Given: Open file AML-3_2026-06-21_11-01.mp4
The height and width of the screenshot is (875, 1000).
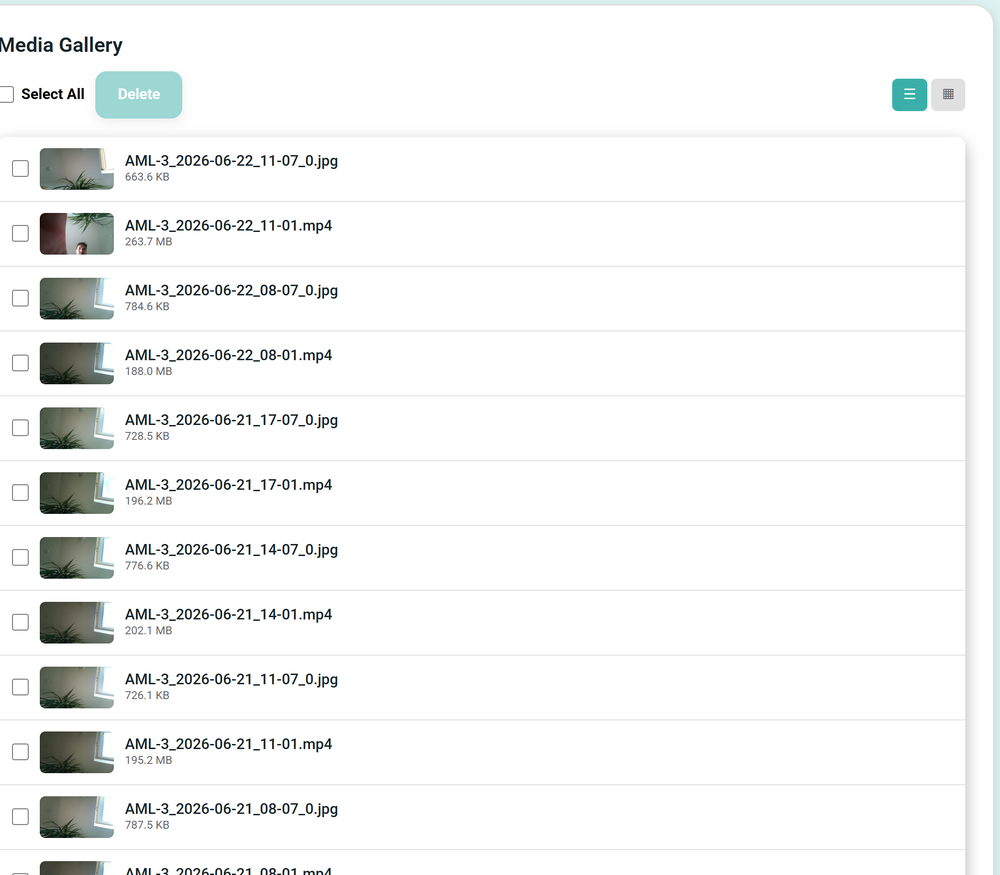Looking at the screenshot, I should click(x=228, y=744).
